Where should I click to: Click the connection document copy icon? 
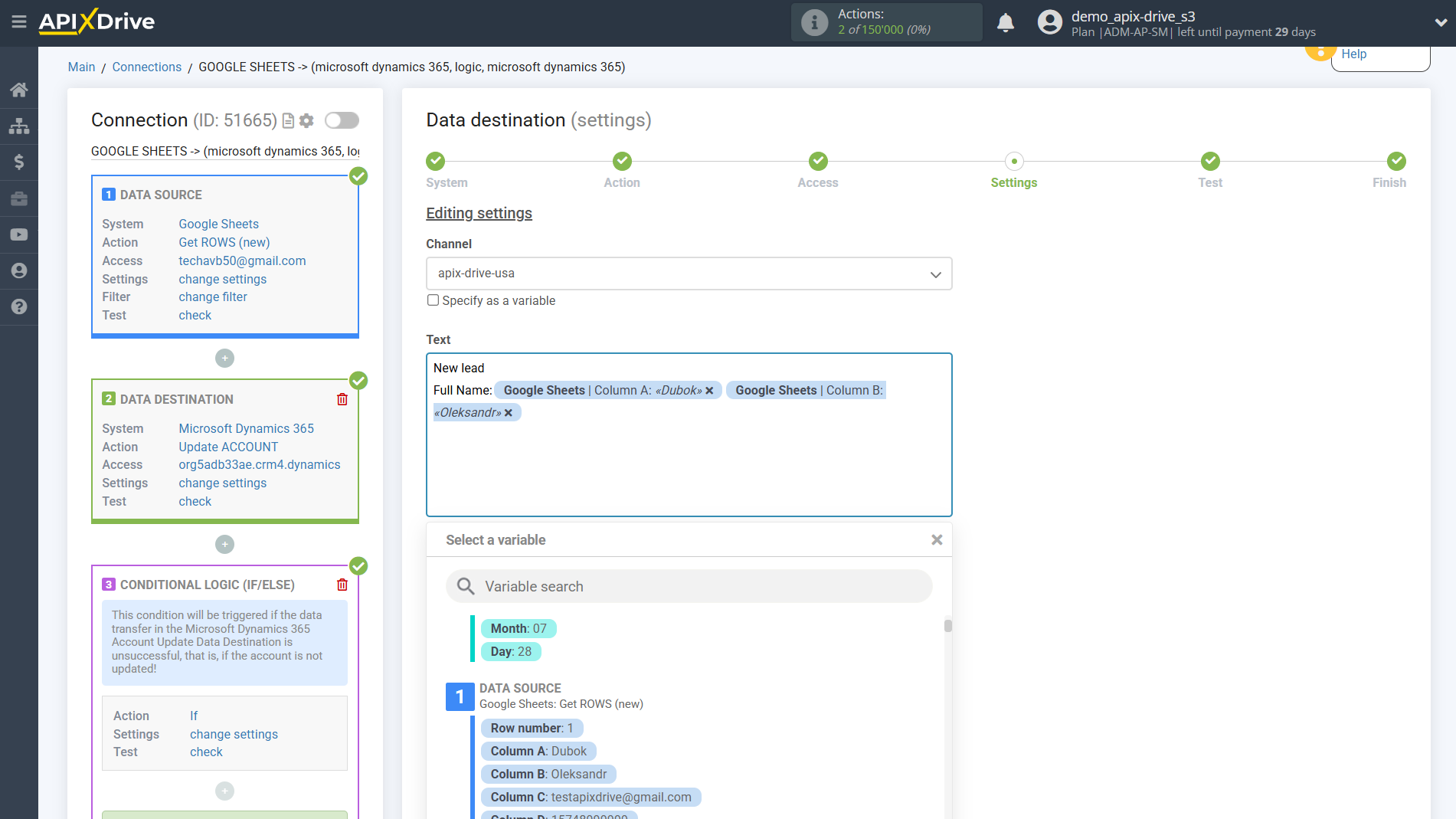coord(288,120)
